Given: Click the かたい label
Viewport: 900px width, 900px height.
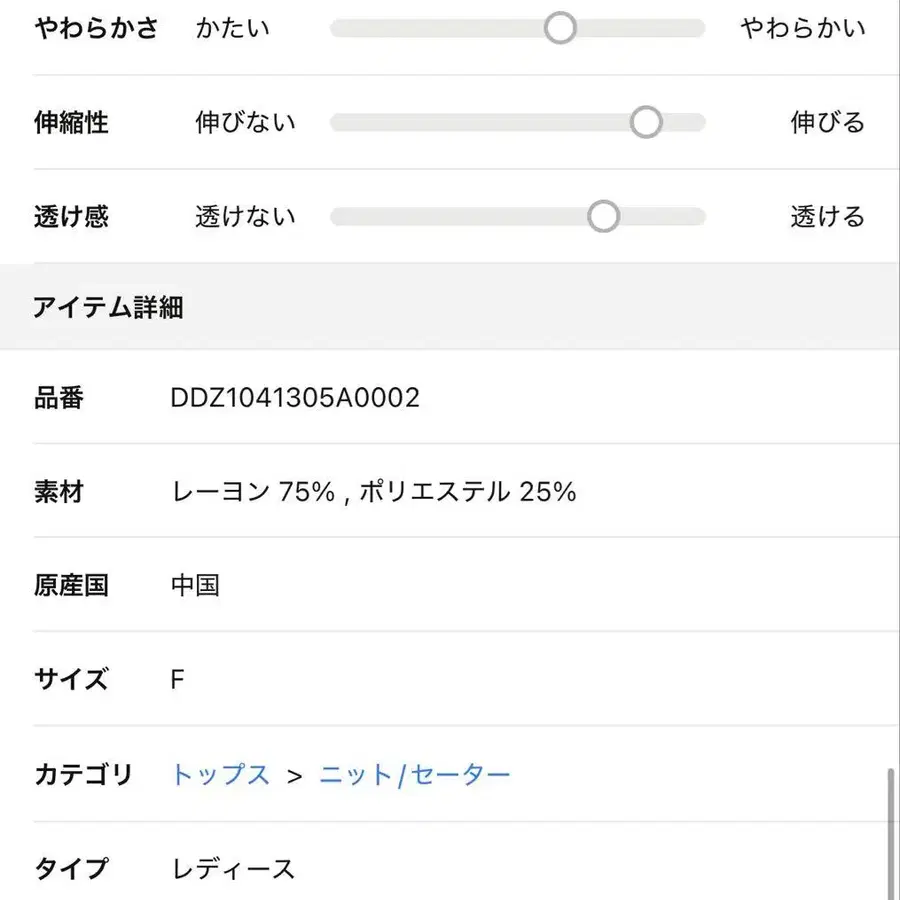Looking at the screenshot, I should click(x=233, y=28).
